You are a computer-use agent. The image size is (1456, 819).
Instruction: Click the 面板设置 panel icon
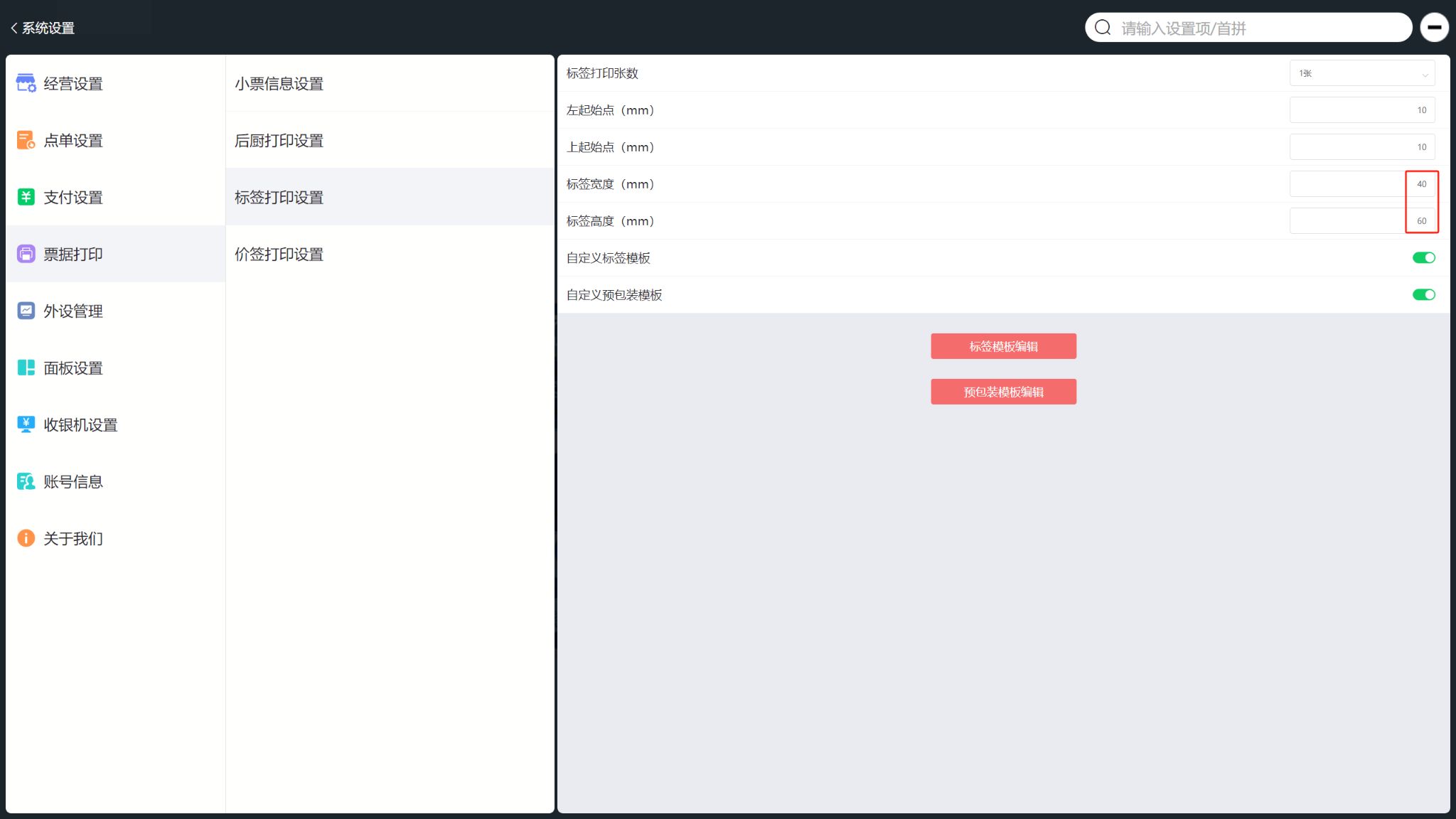click(x=26, y=368)
